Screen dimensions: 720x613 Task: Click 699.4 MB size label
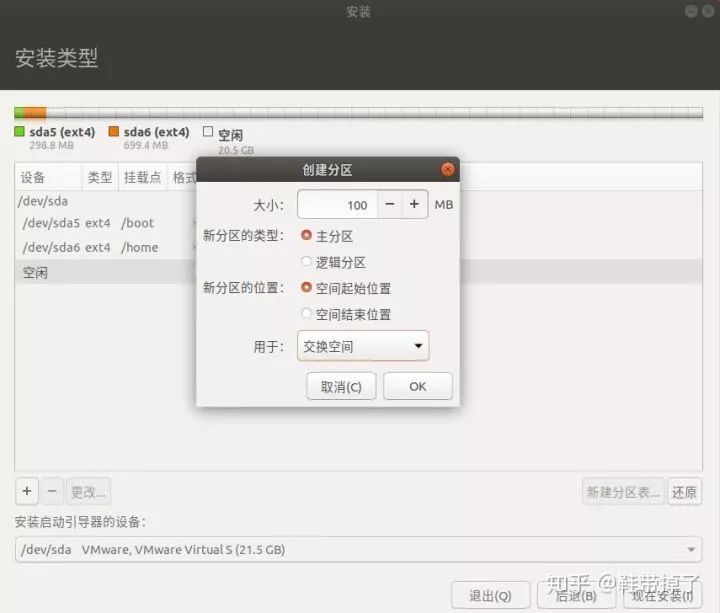tap(146, 146)
